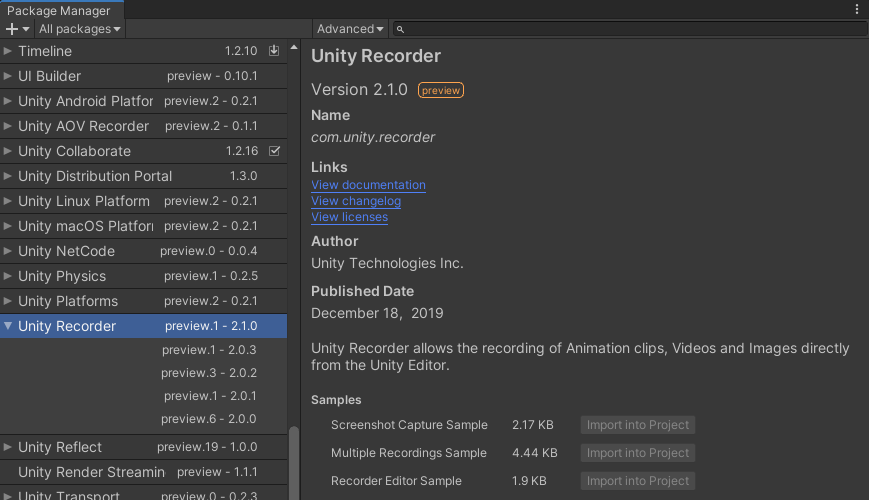The height and width of the screenshot is (500, 869).
Task: Select the Unity Platforms package
Action: 144,300
